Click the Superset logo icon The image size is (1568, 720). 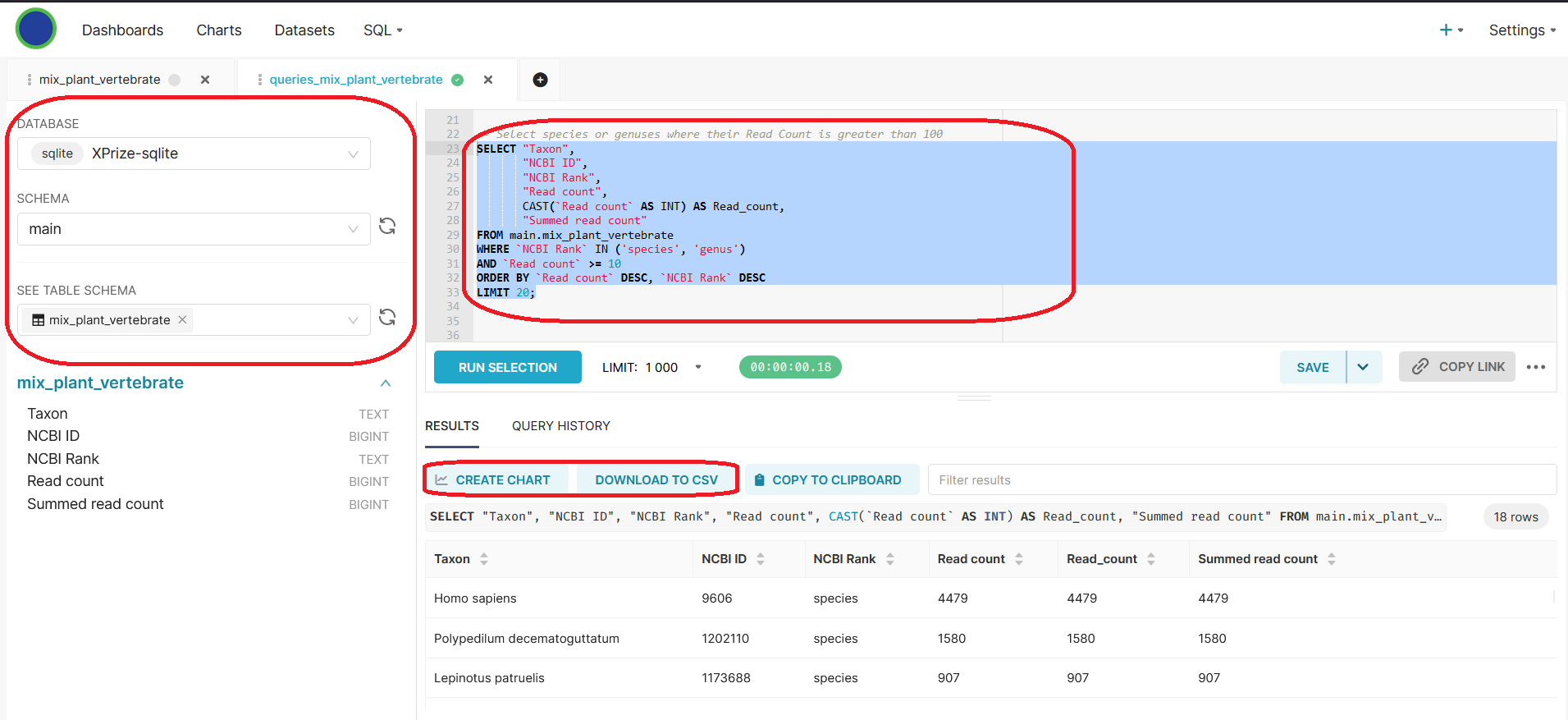pyautogui.click(x=35, y=29)
